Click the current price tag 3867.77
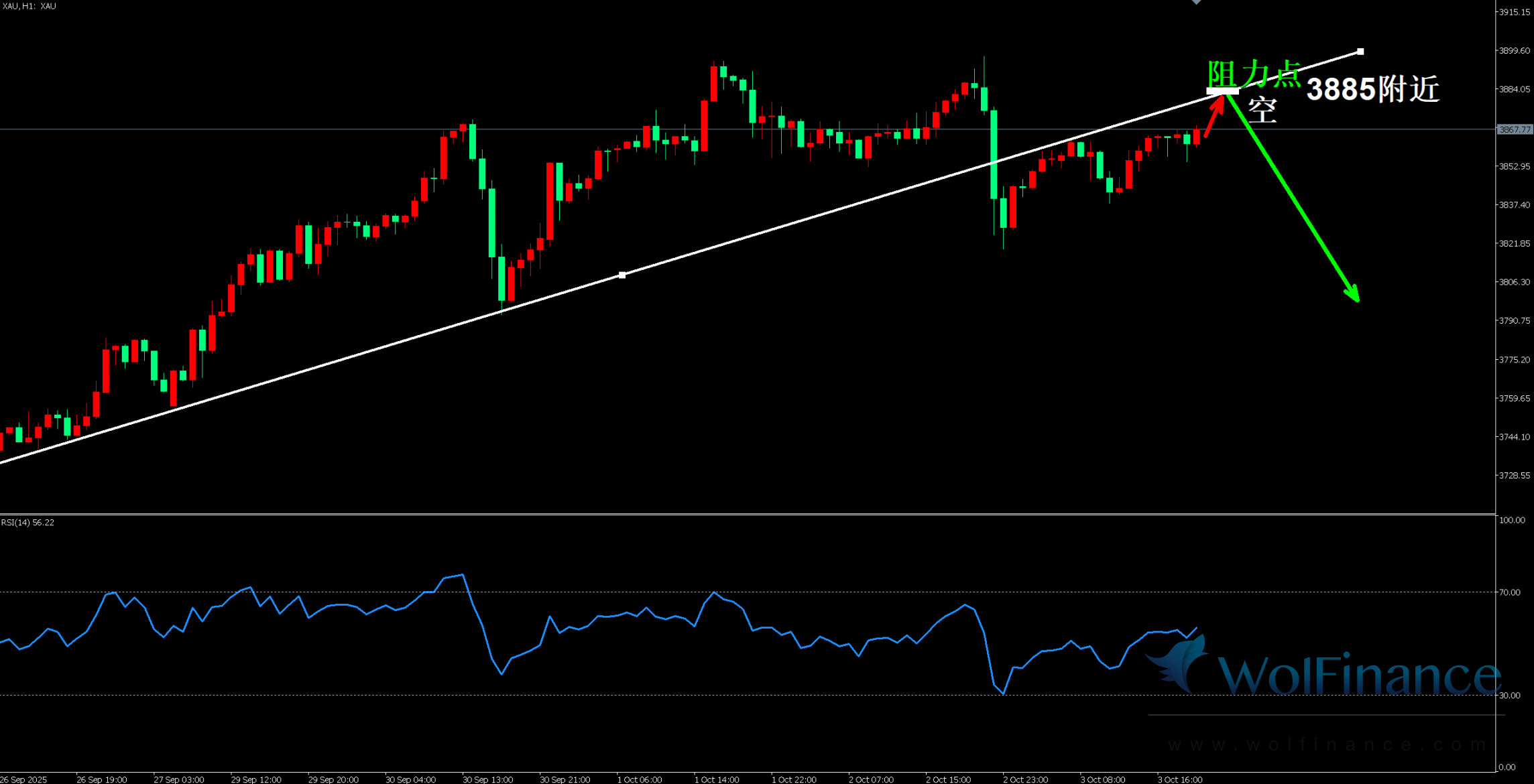1534x784 pixels. tap(1515, 129)
